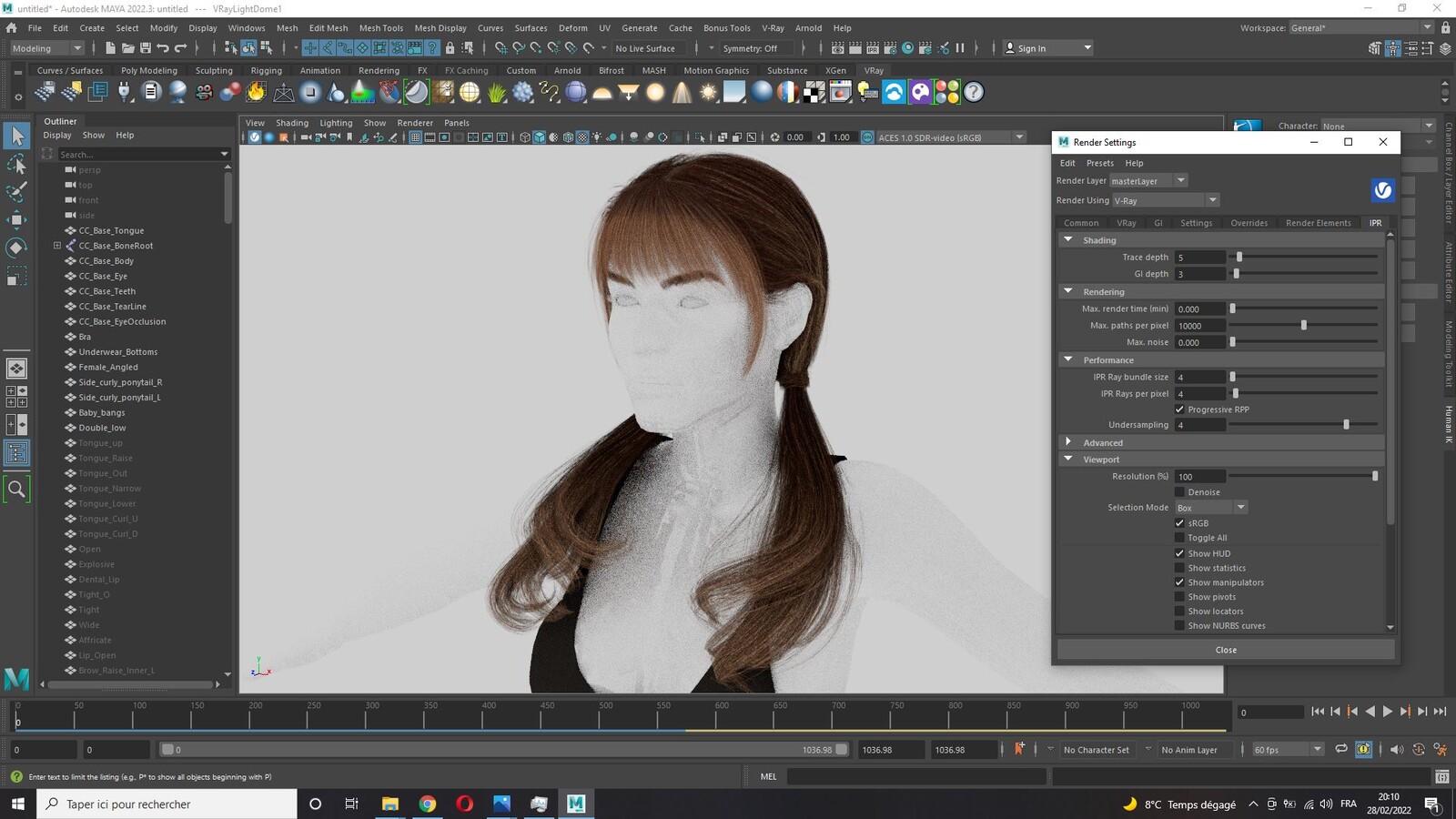Disable the Show HUD checkbox
This screenshot has height=819, width=1456.
coord(1179,553)
